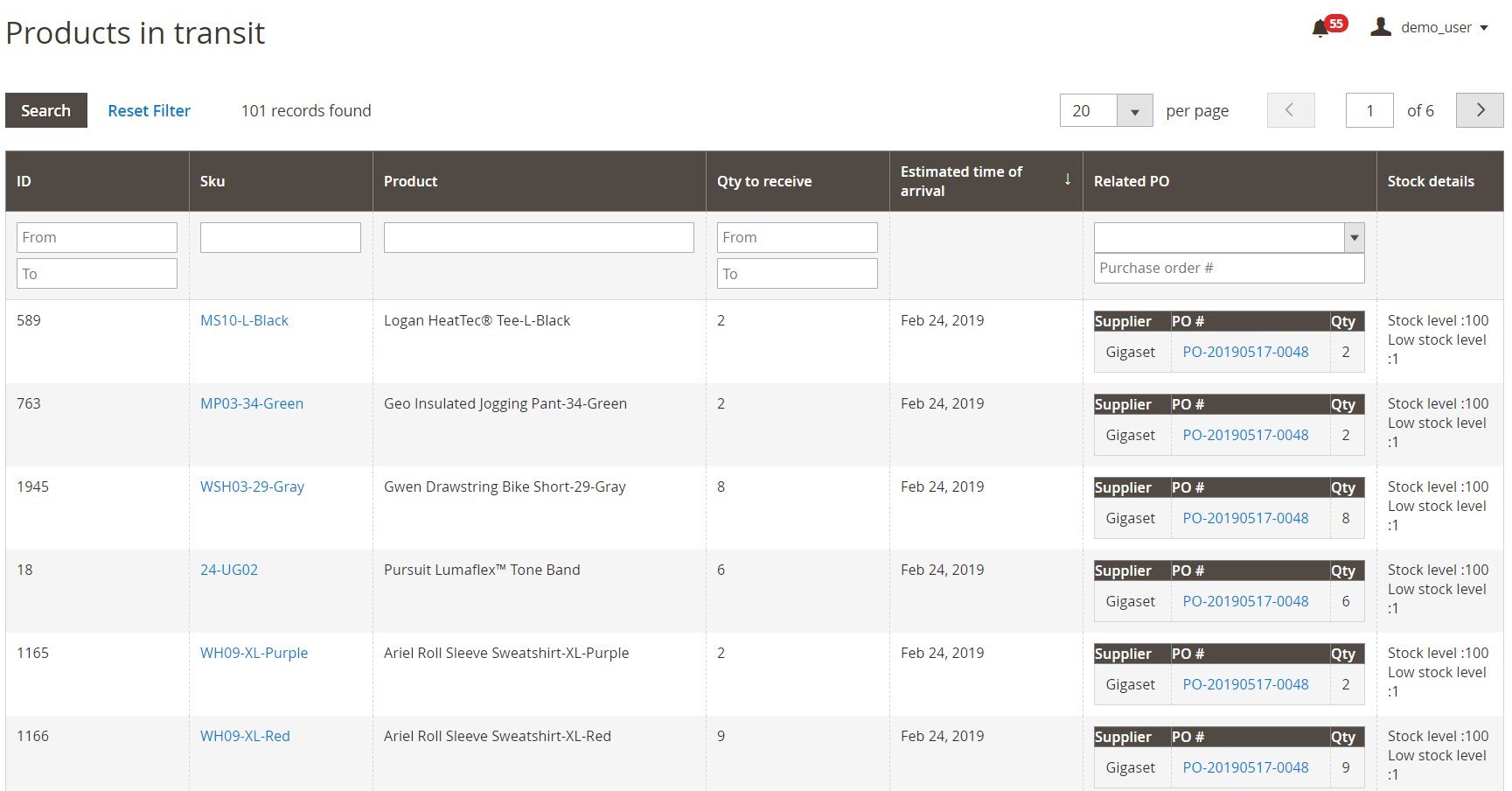Click the 101 records found text

click(306, 110)
